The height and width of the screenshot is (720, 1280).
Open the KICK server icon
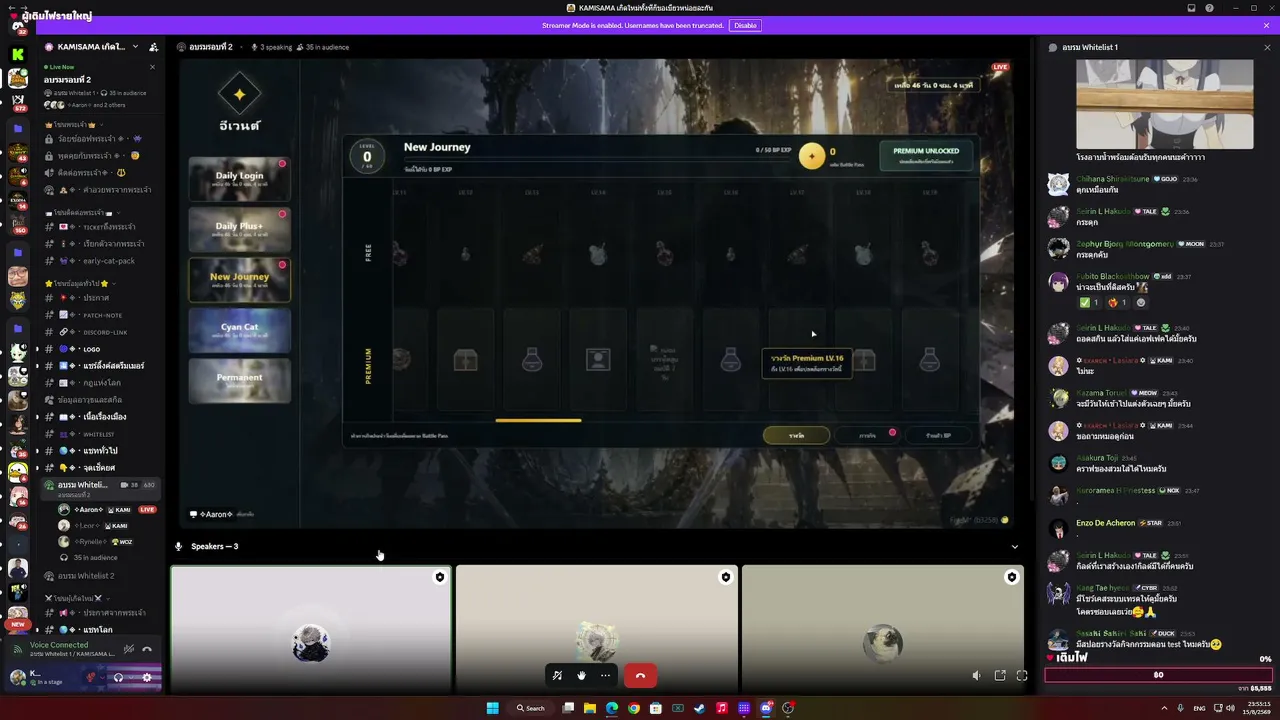click(17, 54)
